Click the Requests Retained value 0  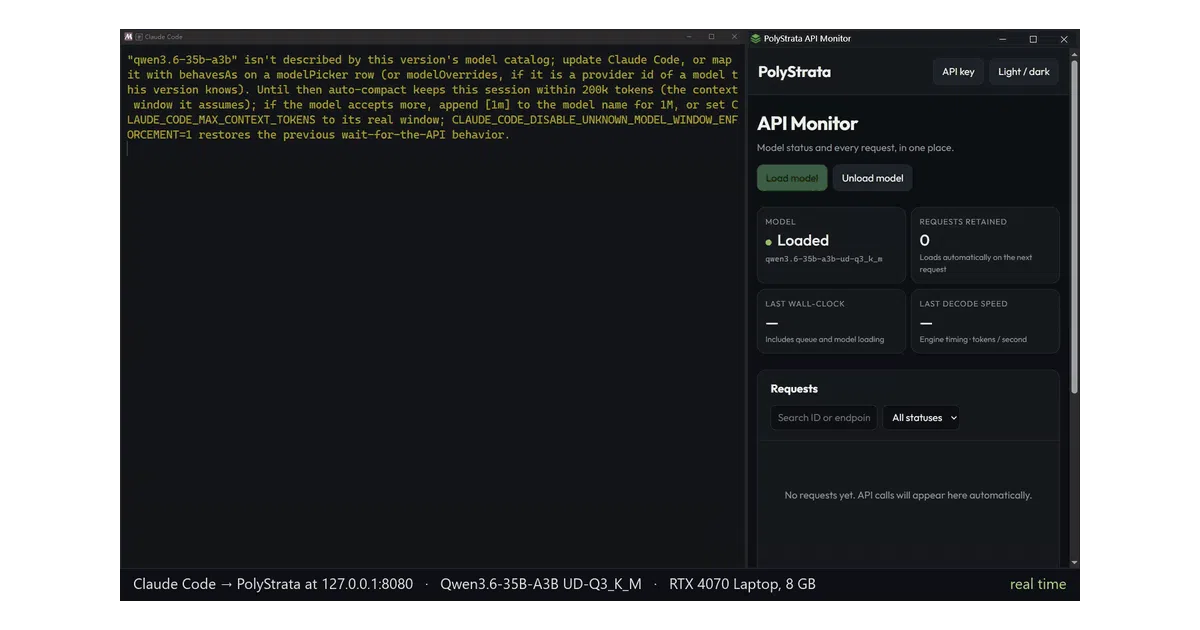tap(925, 241)
